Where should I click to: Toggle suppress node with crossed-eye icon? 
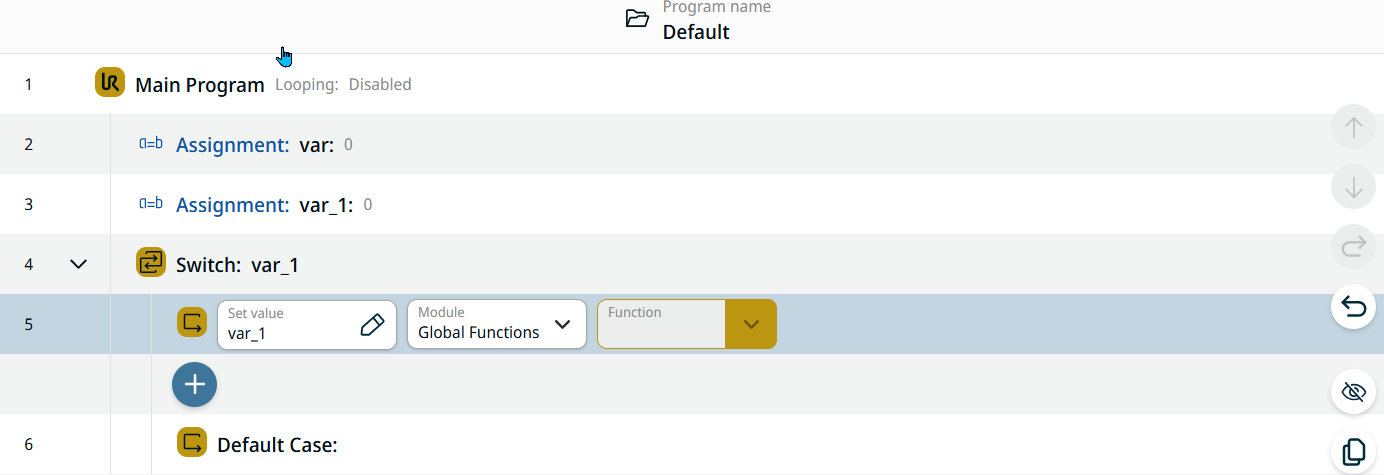click(x=1353, y=391)
